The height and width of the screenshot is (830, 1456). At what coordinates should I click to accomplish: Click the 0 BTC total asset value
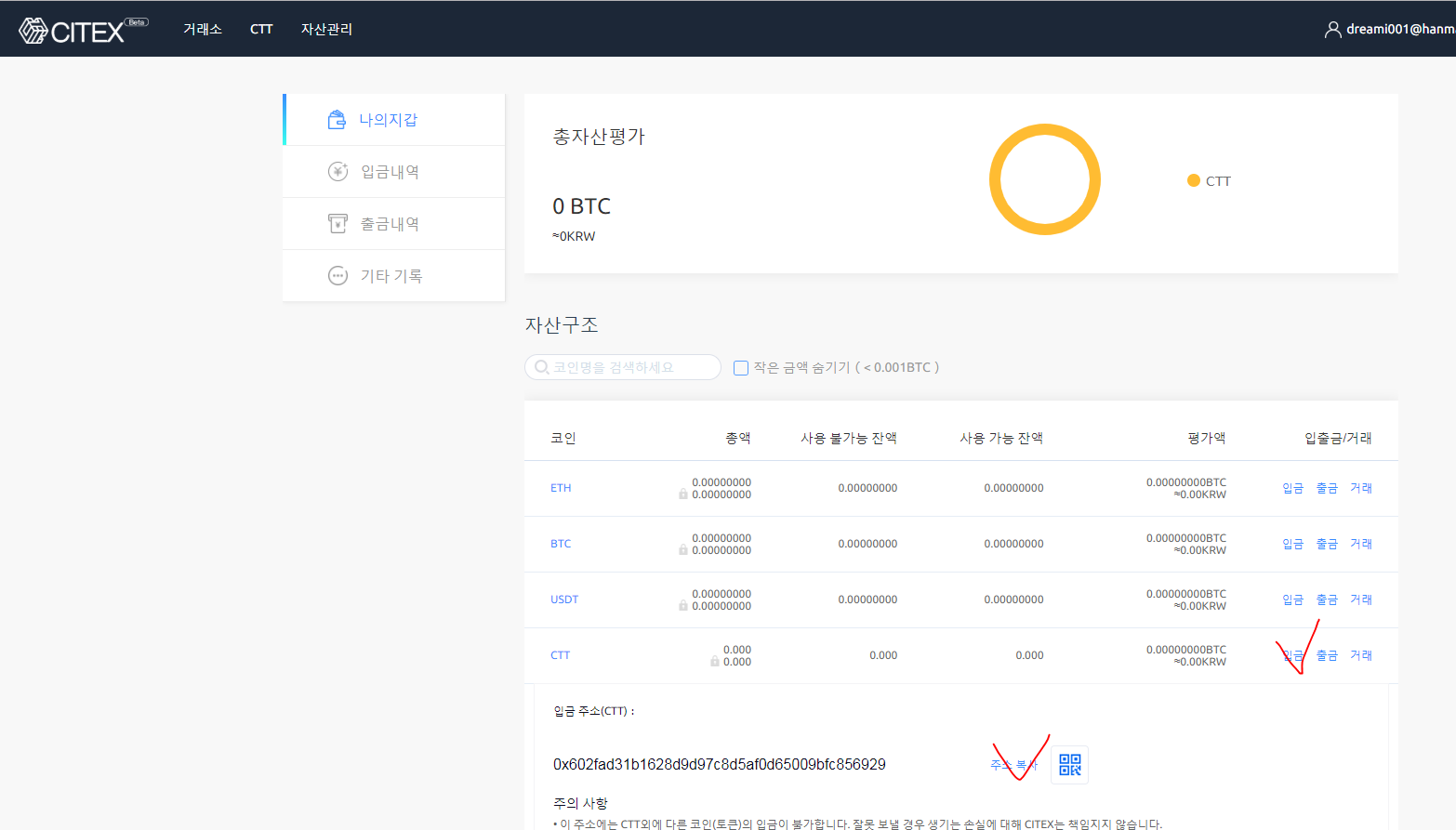coord(582,205)
